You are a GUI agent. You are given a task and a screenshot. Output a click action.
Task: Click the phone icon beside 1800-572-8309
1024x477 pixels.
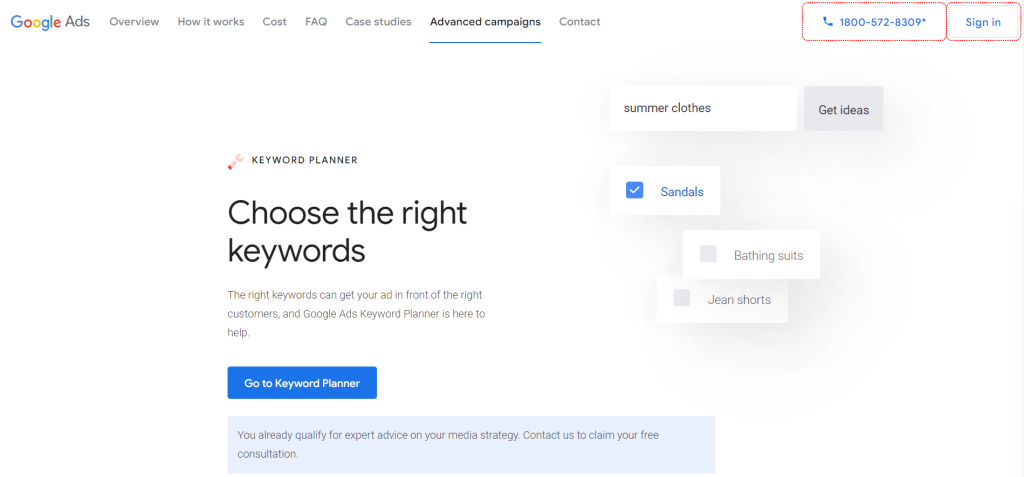click(x=828, y=22)
